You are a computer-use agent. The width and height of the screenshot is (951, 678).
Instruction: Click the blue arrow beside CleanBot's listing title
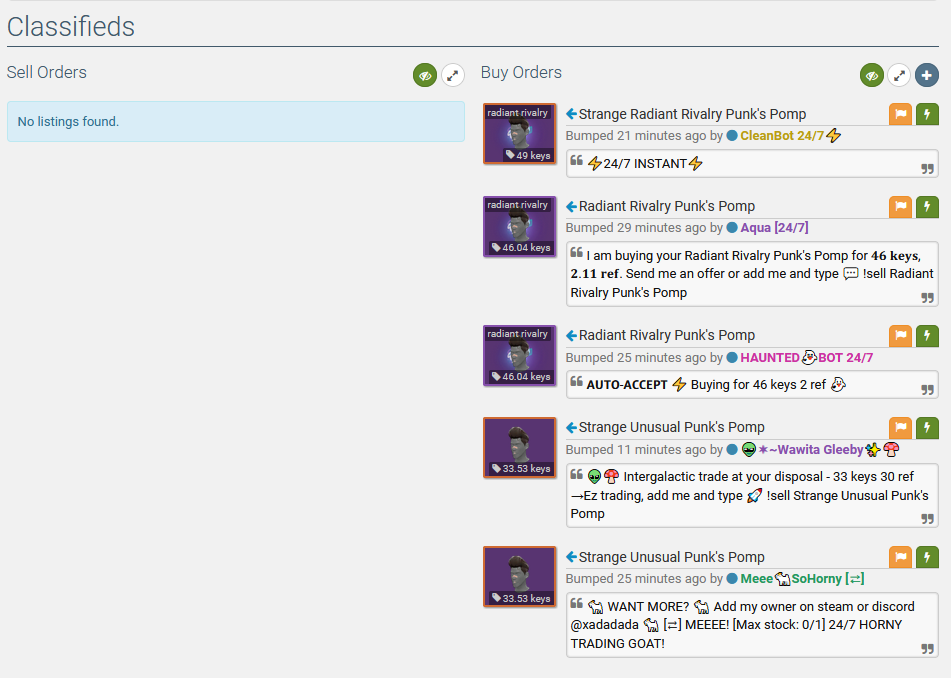[x=571, y=114]
